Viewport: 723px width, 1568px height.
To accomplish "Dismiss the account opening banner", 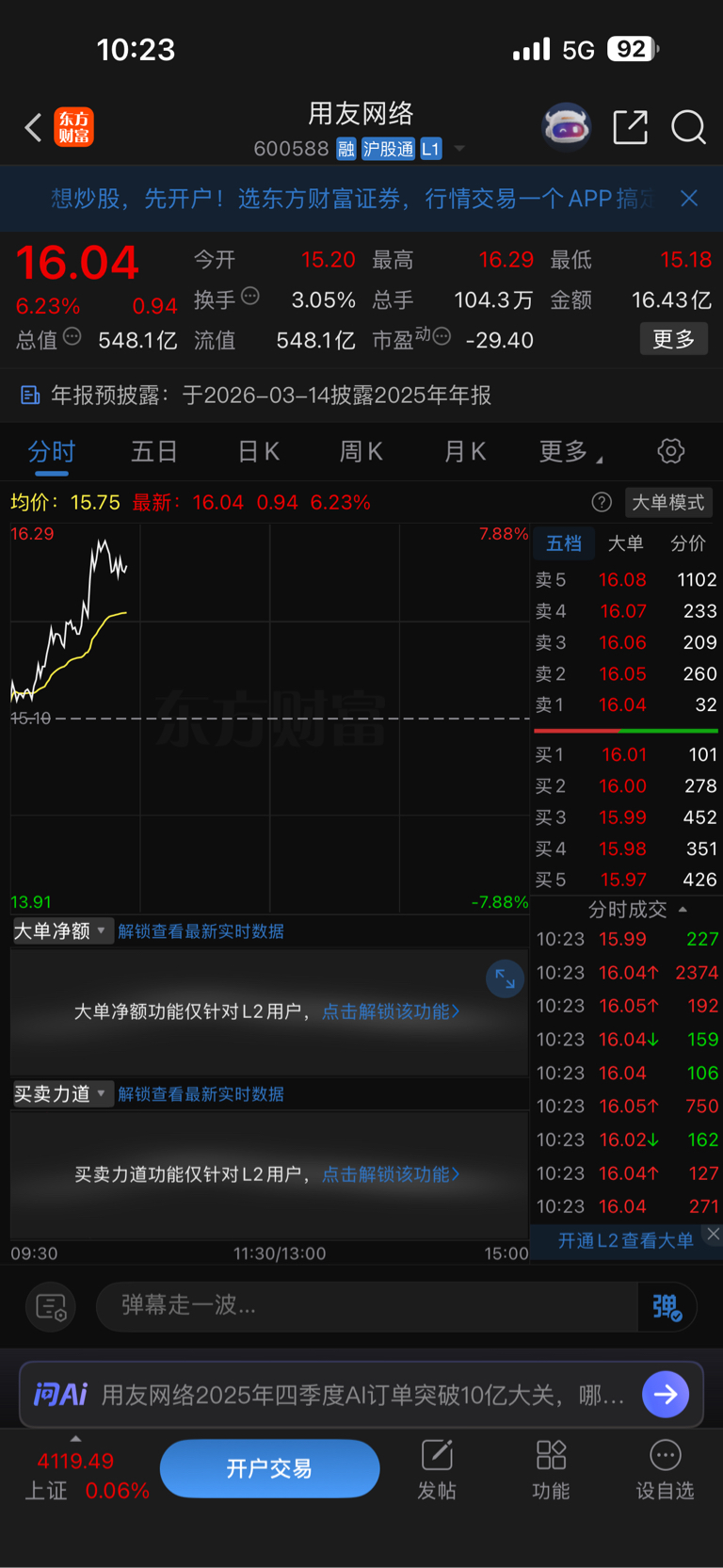I will [689, 198].
